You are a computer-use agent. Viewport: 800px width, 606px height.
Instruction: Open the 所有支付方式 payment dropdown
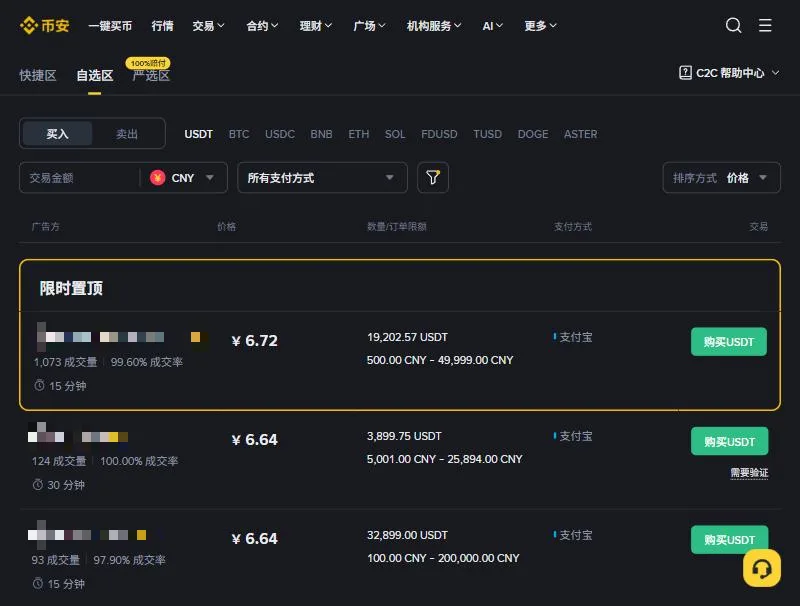point(322,178)
